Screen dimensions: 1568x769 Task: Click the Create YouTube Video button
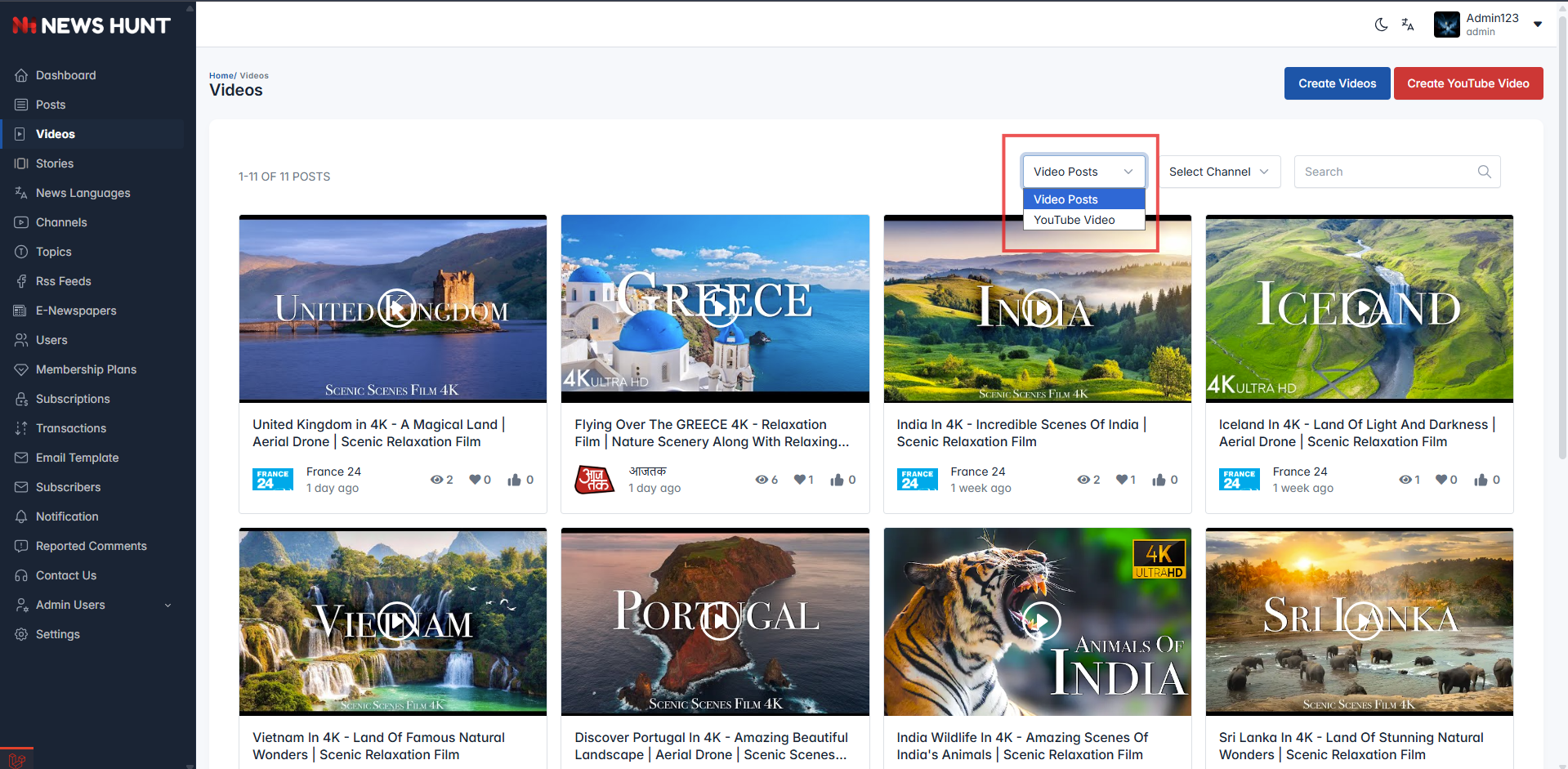pos(1467,83)
